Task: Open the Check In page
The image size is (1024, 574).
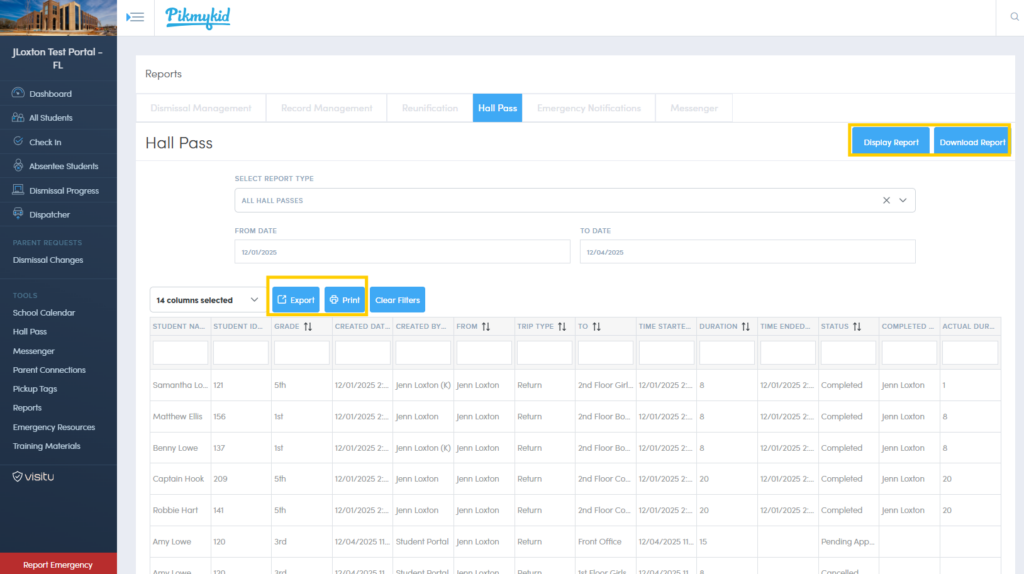Action: pos(45,142)
